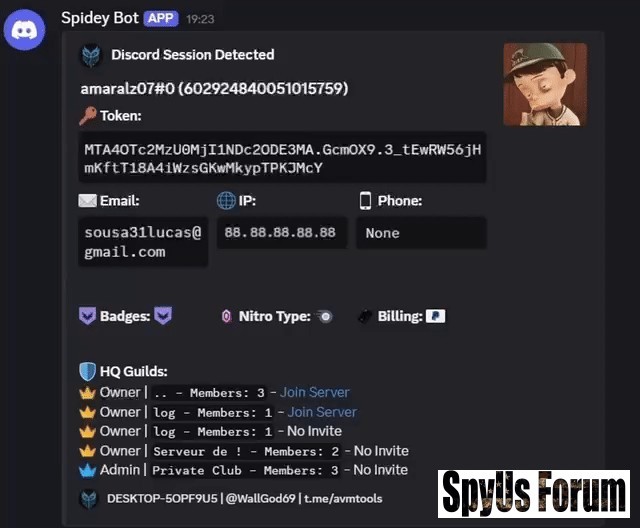Click the embed author icon beside Discord Session Detected
640x528 pixels.
[91, 55]
